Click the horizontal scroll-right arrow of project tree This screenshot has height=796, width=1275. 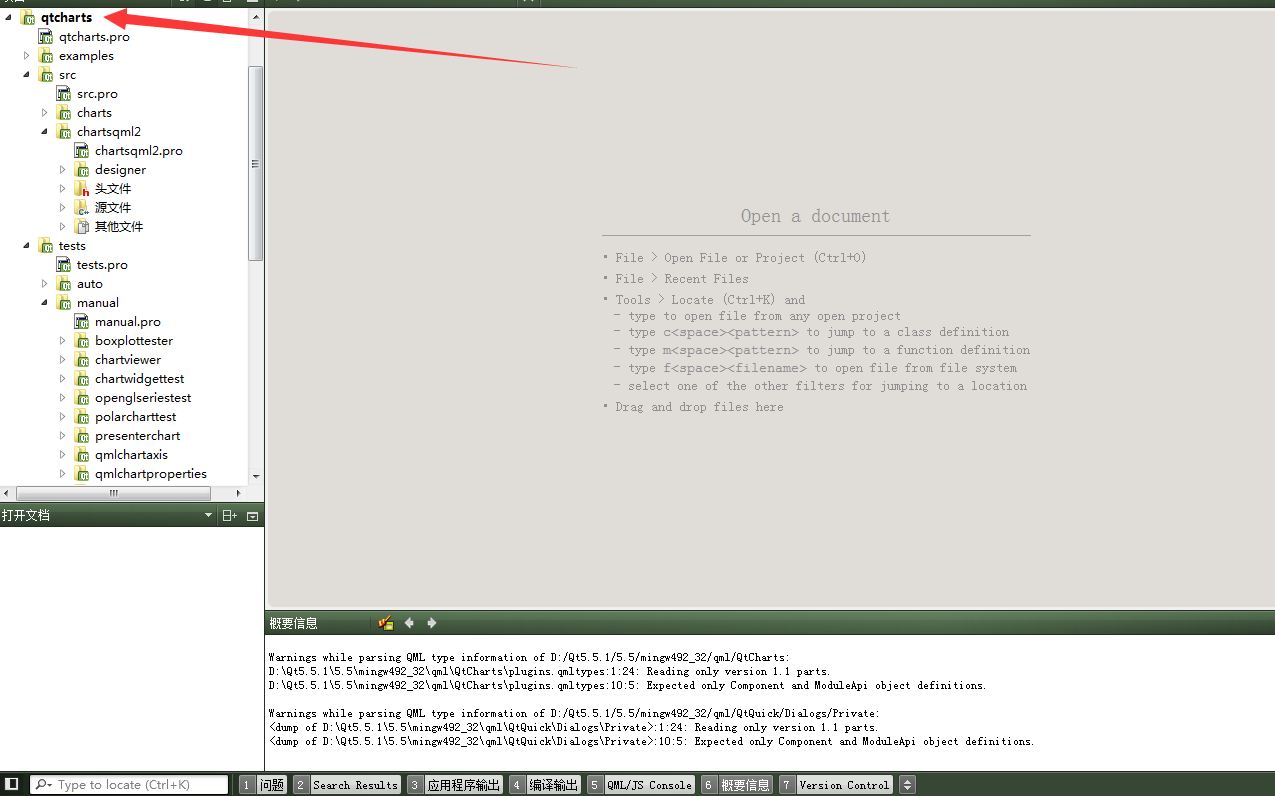pyautogui.click(x=238, y=493)
